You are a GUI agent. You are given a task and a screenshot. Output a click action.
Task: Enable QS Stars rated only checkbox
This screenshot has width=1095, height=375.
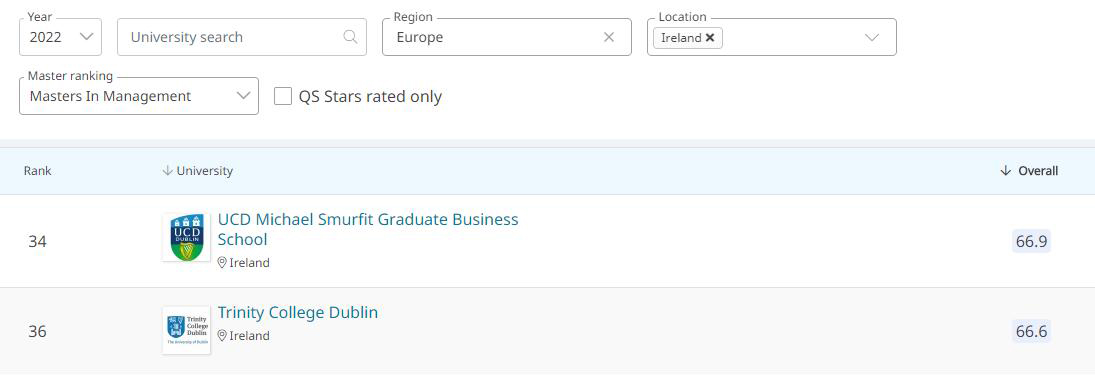pyautogui.click(x=283, y=96)
